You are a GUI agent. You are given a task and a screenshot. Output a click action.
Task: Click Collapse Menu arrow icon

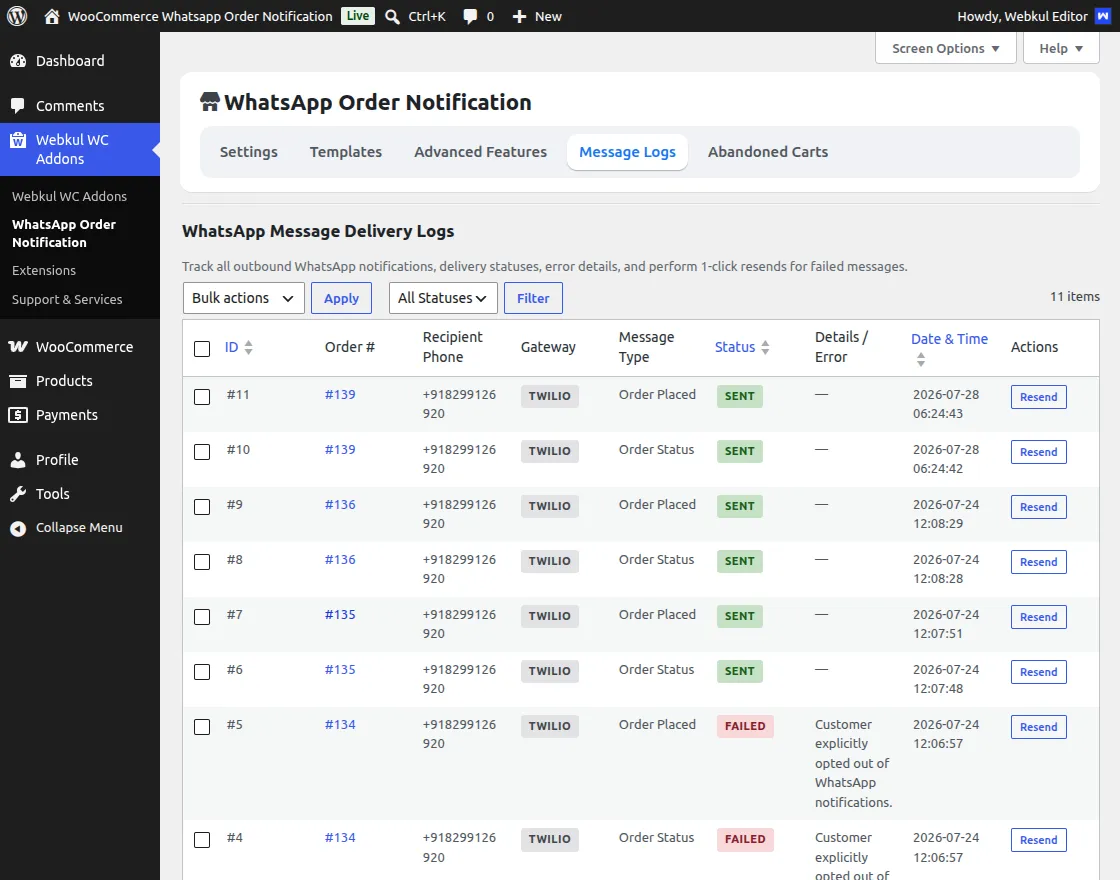[x=18, y=528]
